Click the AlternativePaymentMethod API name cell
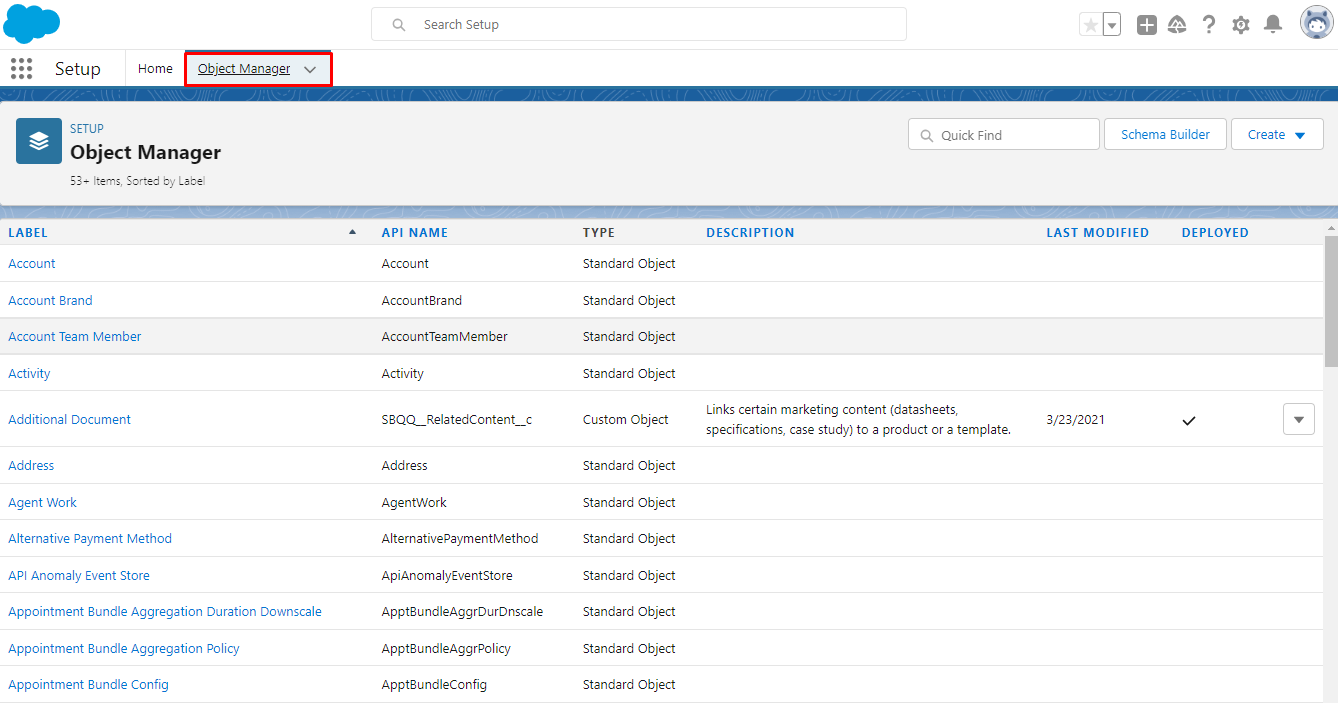The width and height of the screenshot is (1338, 703). tap(460, 539)
